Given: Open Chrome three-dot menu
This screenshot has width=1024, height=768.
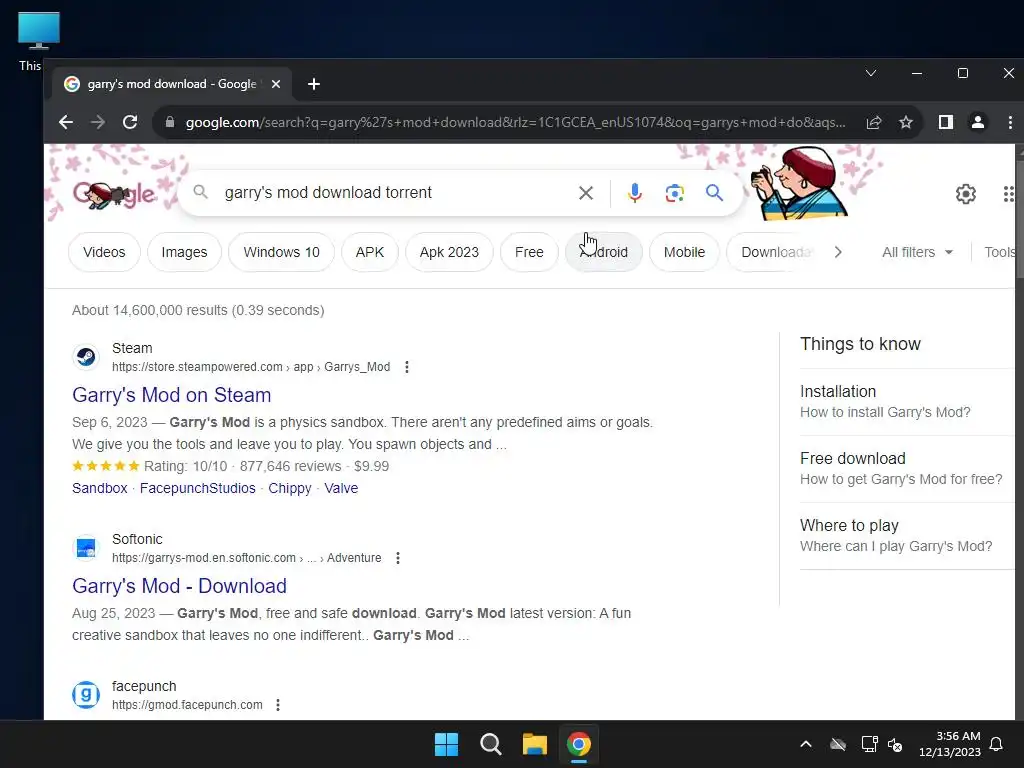Looking at the screenshot, I should tap(1010, 122).
